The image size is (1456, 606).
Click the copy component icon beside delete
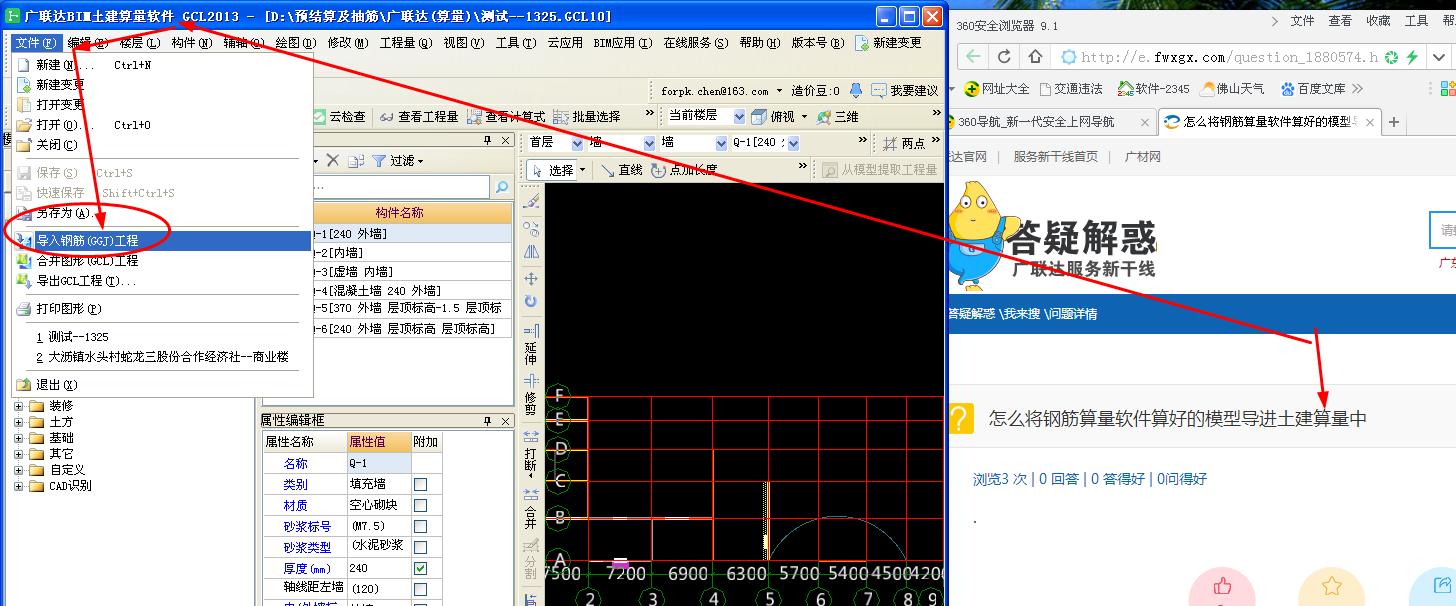[x=358, y=160]
